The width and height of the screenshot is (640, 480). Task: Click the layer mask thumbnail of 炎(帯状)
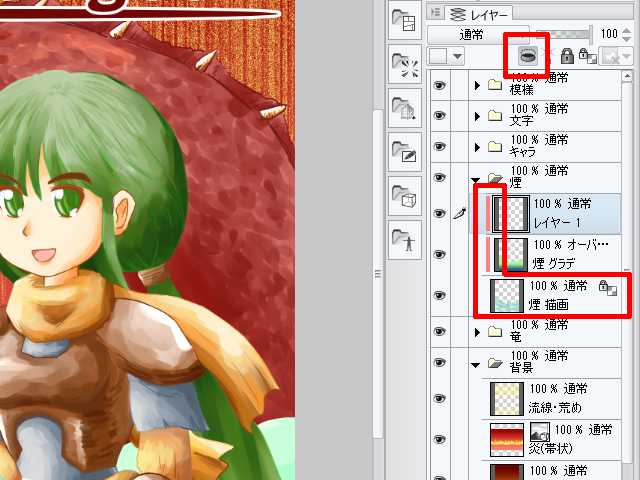[540, 432]
